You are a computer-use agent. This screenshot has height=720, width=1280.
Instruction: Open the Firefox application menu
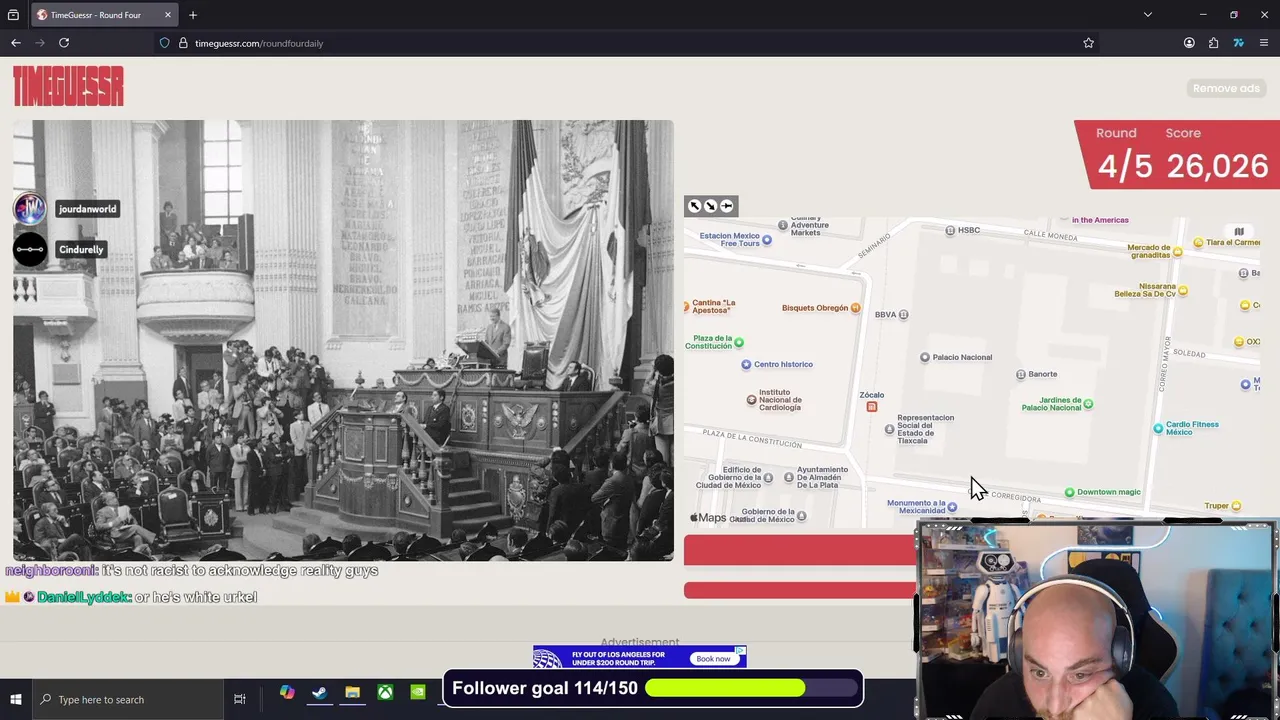[1264, 43]
